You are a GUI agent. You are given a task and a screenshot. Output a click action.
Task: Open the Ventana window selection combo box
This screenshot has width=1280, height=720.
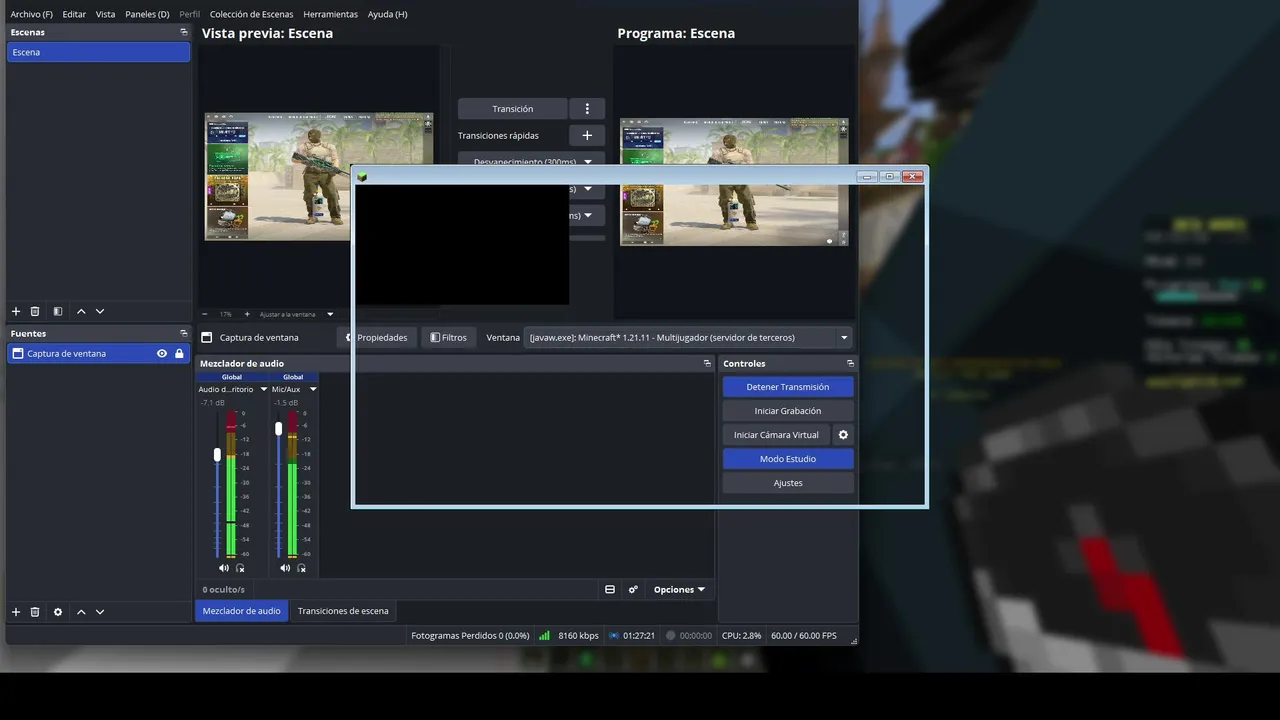pos(689,337)
